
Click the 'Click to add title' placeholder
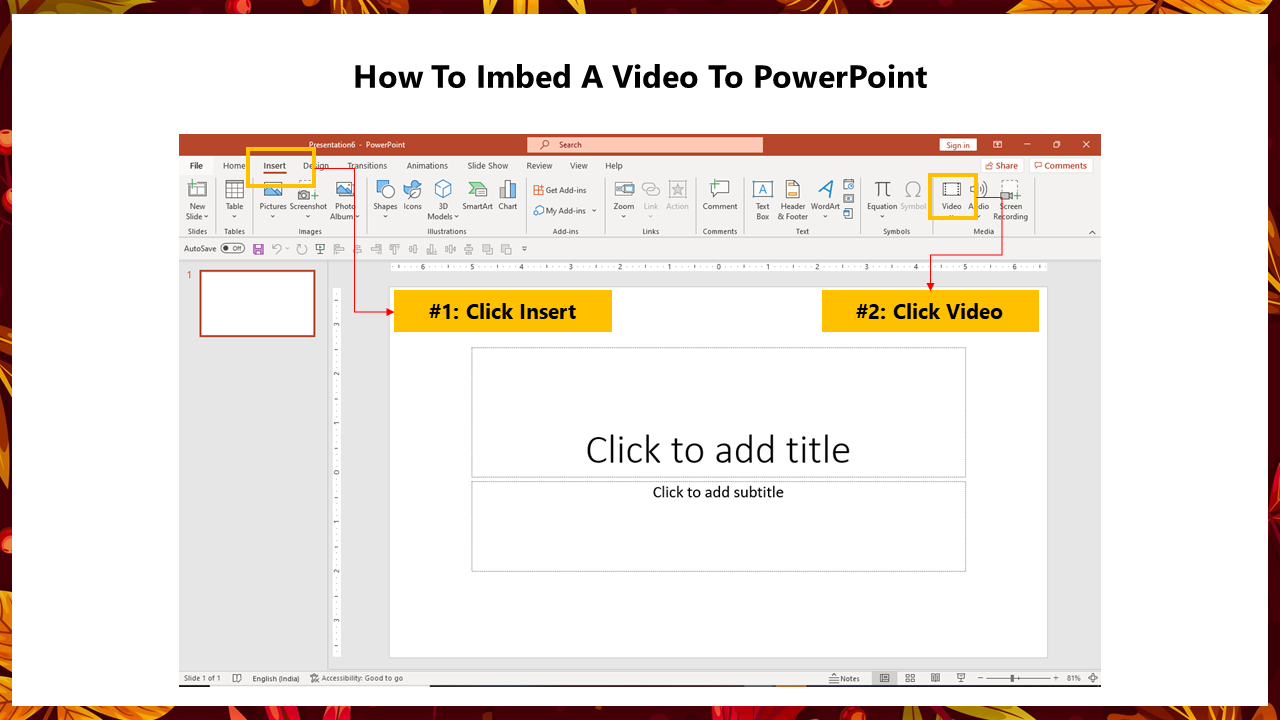[x=718, y=412]
